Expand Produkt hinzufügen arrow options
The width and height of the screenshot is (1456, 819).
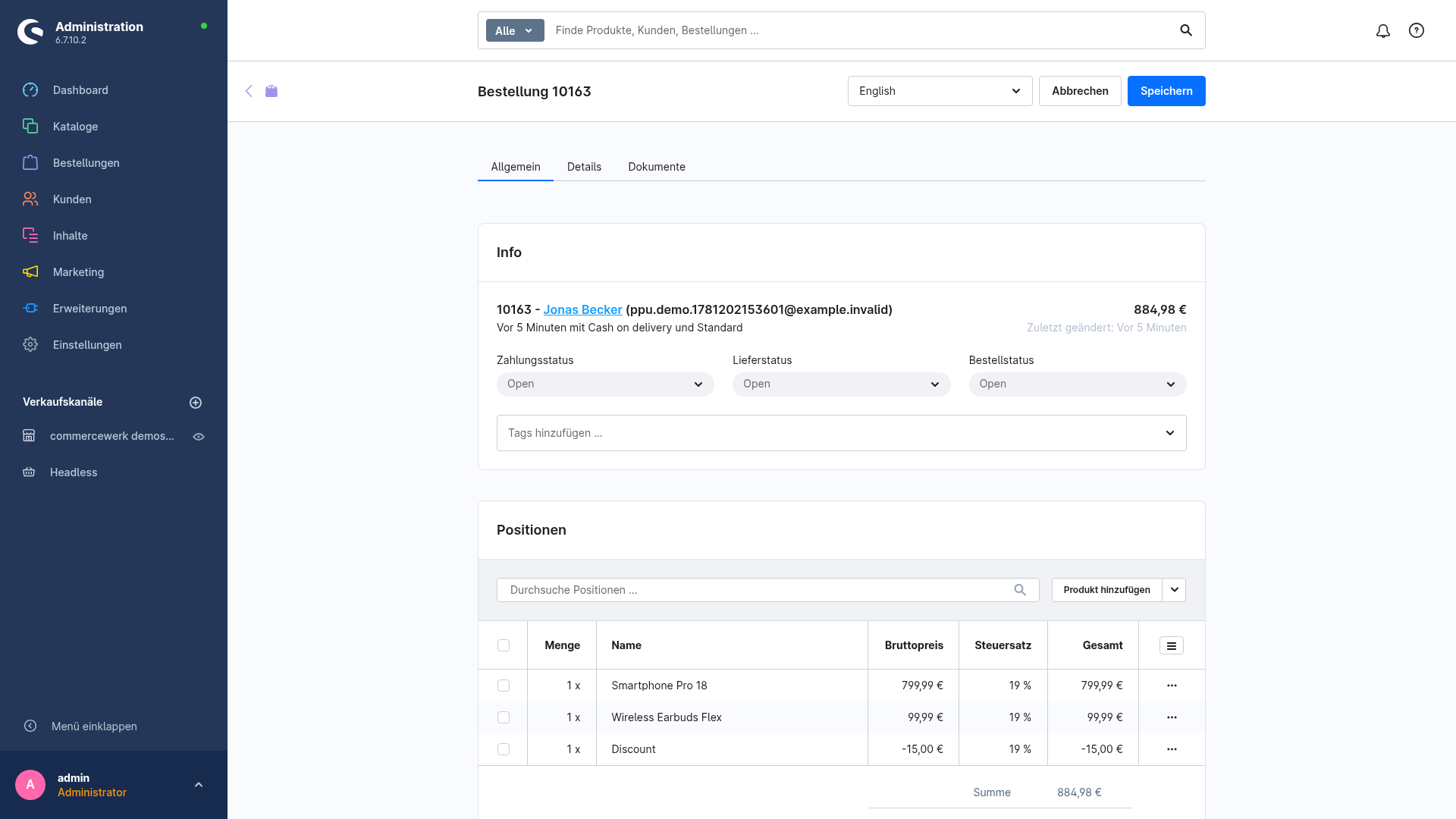point(1174,590)
